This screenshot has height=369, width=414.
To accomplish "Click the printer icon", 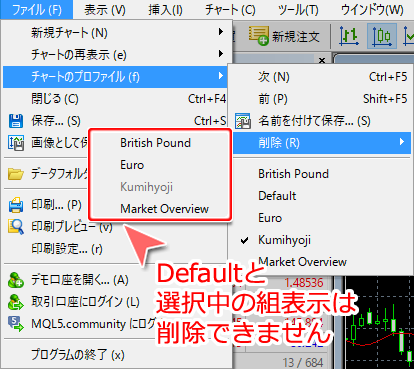I will coord(16,205).
